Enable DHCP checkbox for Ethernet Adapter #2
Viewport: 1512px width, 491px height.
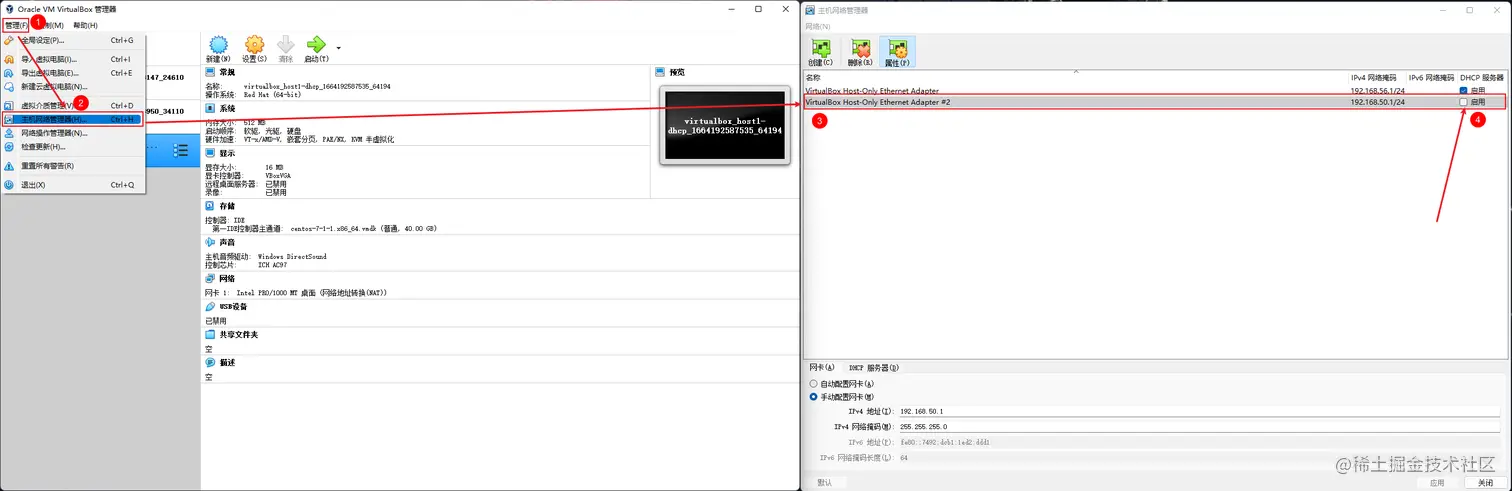coord(1463,102)
